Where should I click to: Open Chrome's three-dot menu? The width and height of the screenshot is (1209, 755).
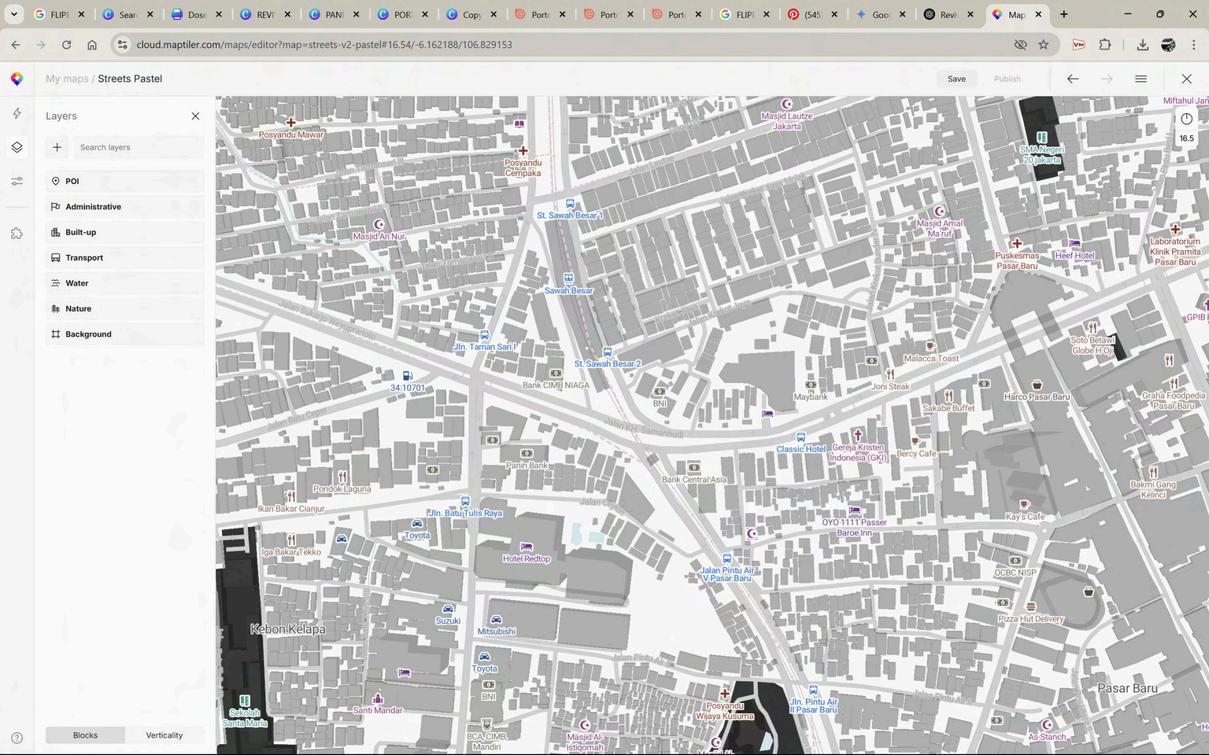coord(1193,45)
